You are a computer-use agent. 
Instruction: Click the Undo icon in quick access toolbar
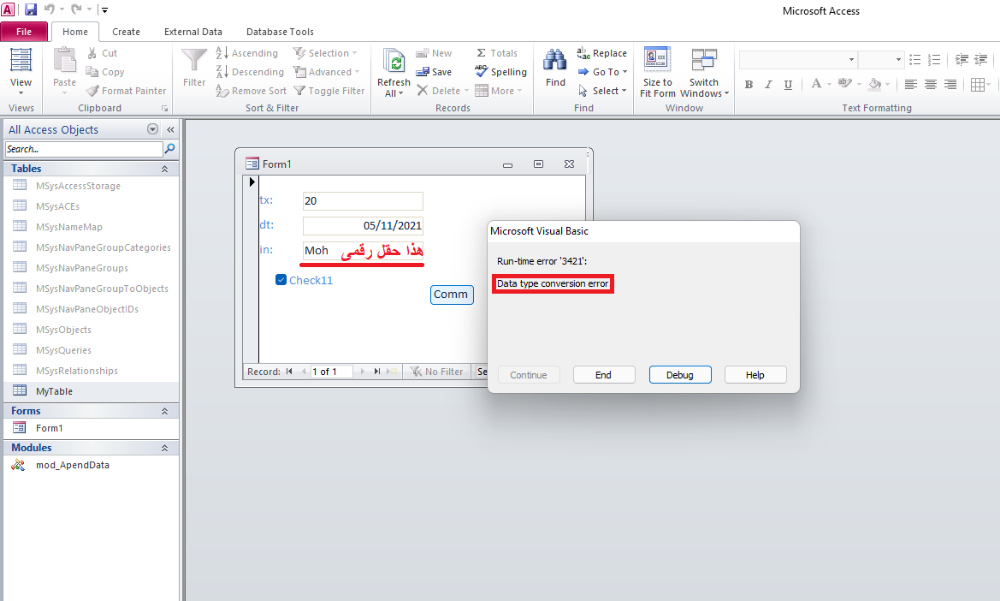(50, 10)
